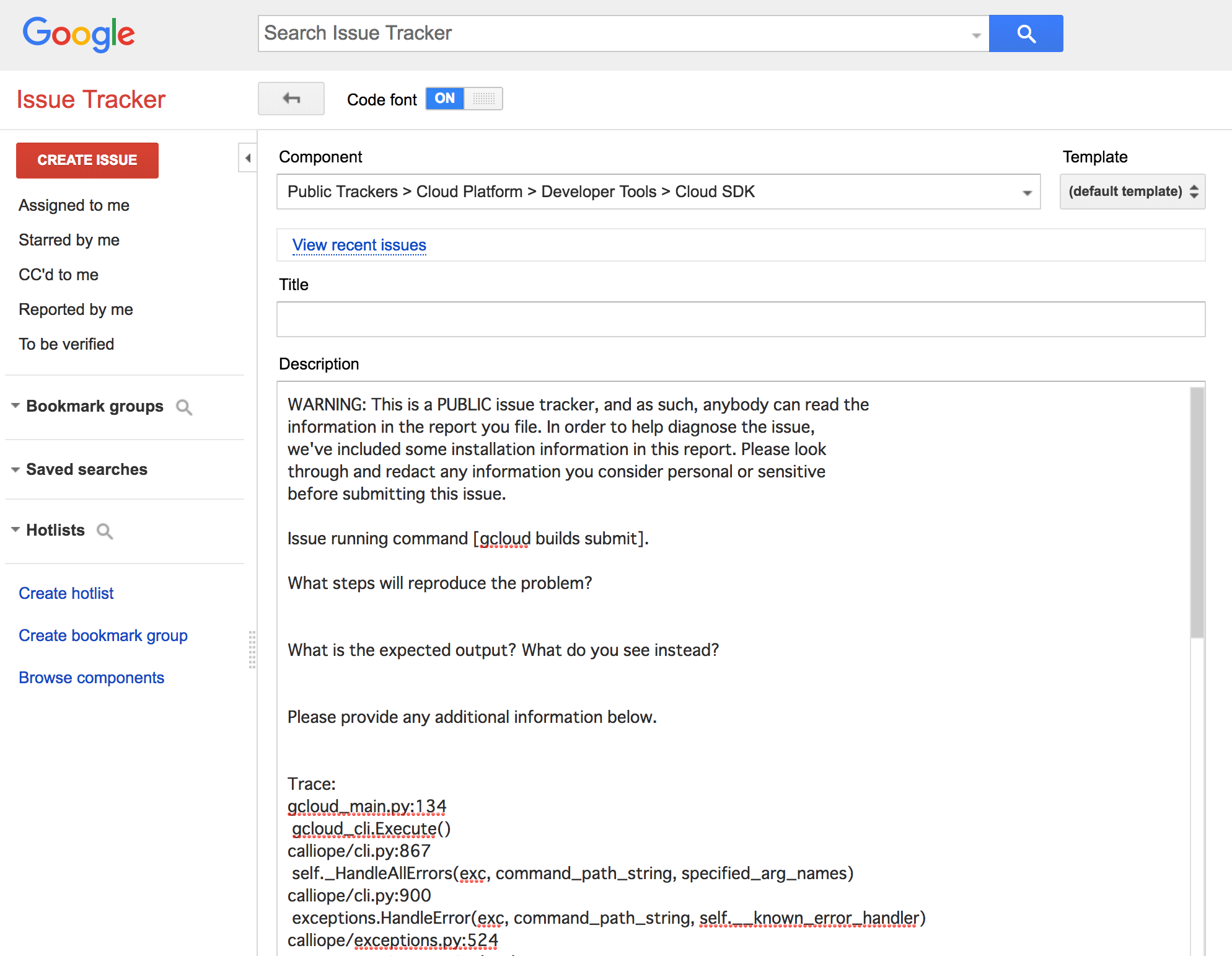The width and height of the screenshot is (1232, 956).
Task: Open the Issue Tracker home link
Action: (90, 100)
